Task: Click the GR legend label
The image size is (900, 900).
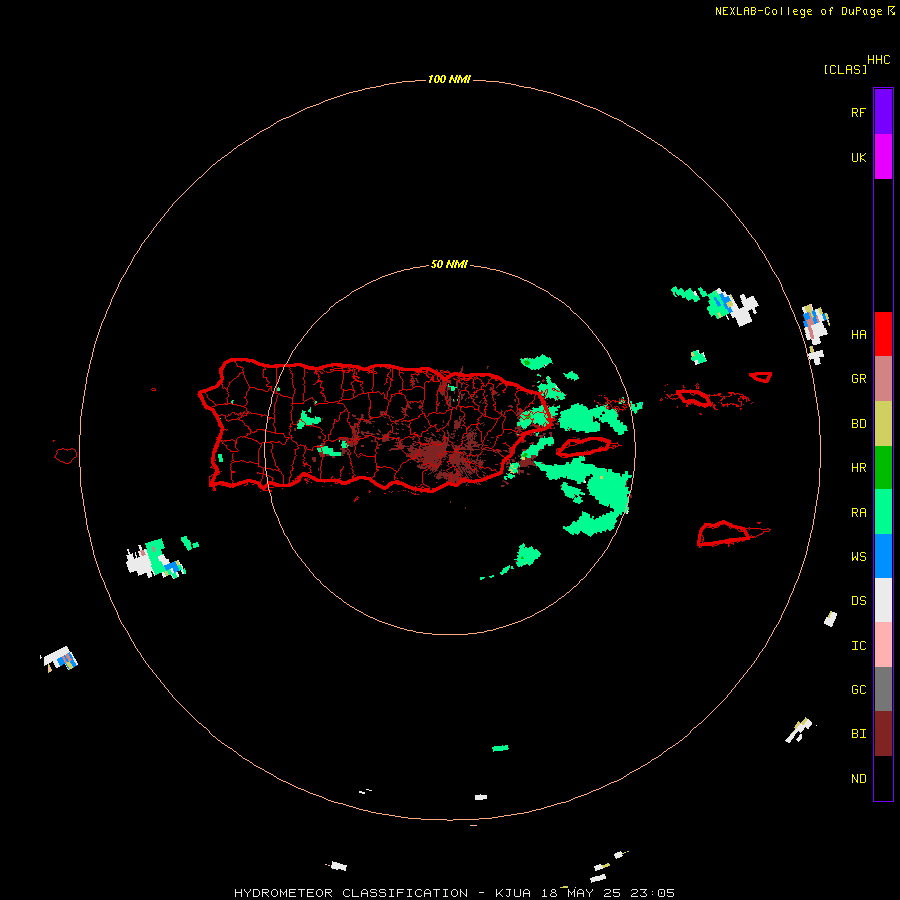Action: (858, 379)
